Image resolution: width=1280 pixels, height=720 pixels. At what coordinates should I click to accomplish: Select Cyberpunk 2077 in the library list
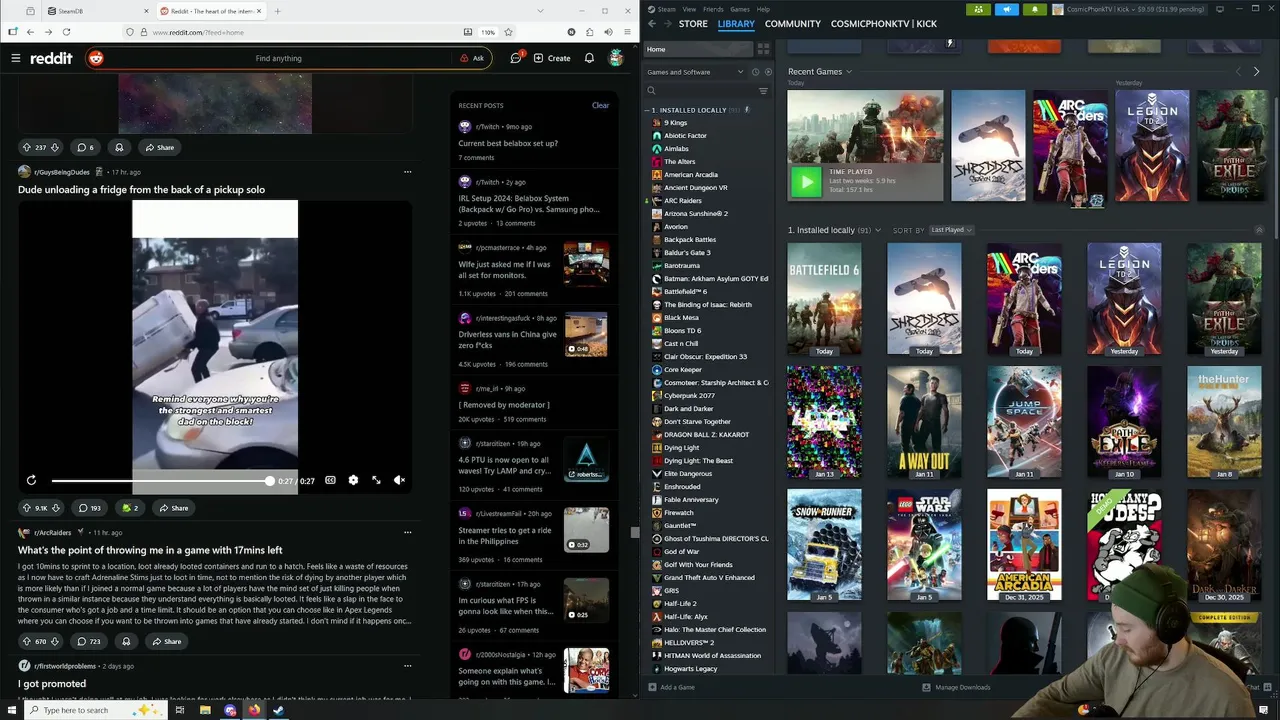click(x=689, y=396)
